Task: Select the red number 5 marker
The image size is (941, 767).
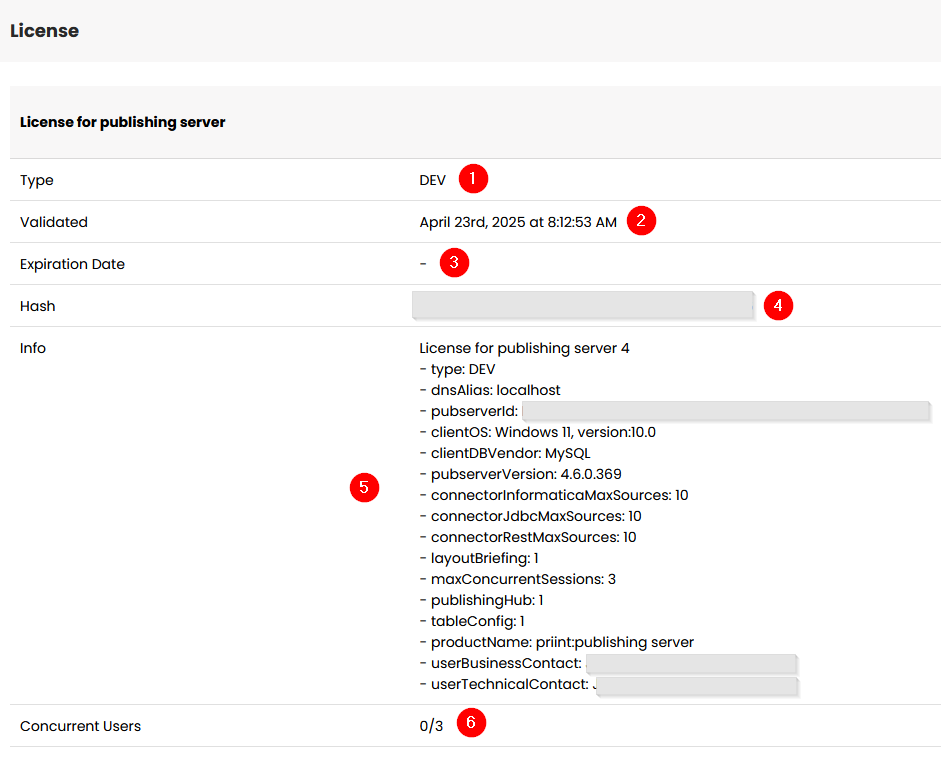Action: tap(364, 487)
